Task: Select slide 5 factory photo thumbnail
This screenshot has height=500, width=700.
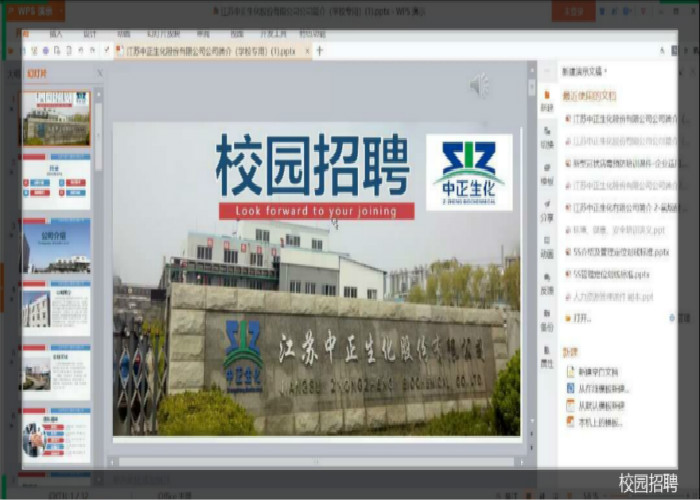Action: (x=56, y=372)
